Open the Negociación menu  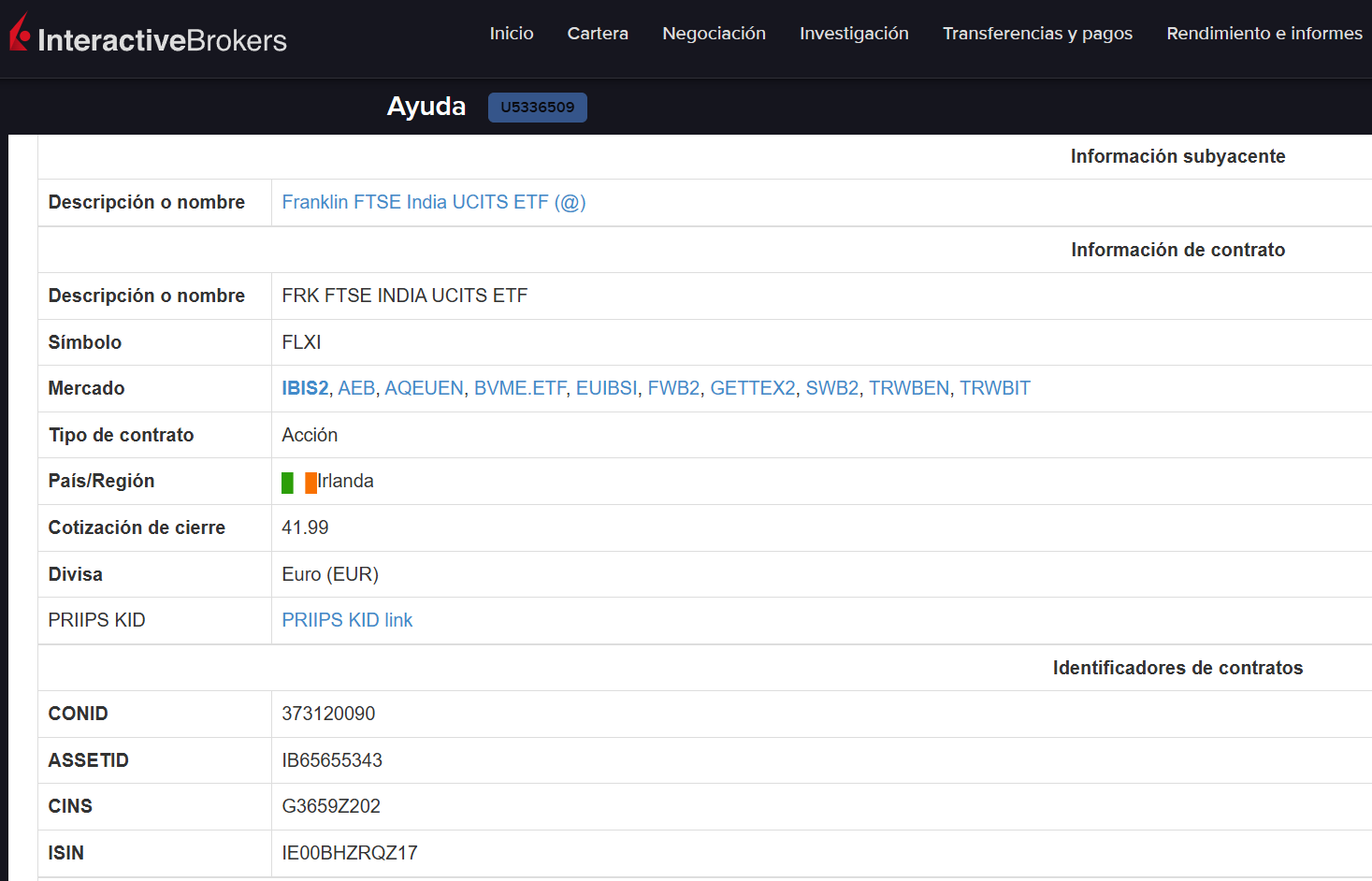point(714,34)
